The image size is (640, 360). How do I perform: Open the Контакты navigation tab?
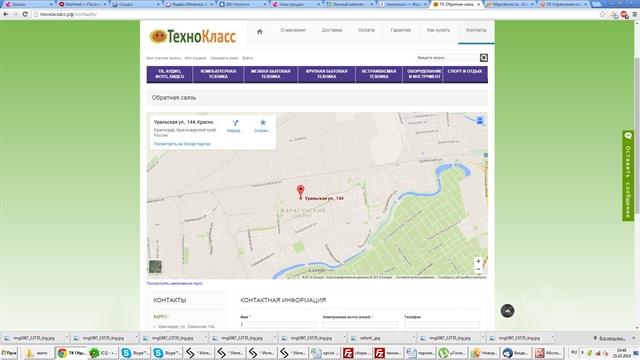(476, 30)
